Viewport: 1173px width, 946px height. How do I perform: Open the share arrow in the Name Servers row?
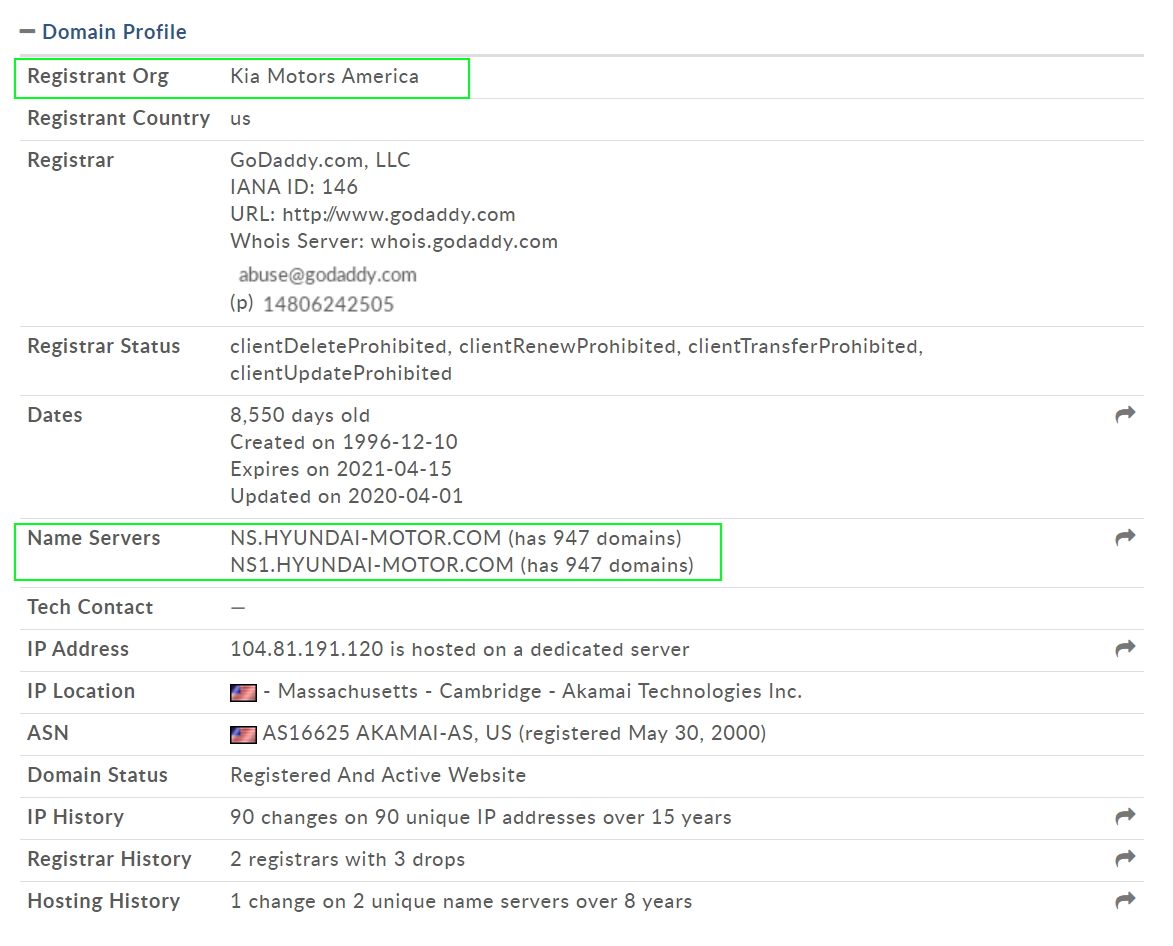point(1125,537)
